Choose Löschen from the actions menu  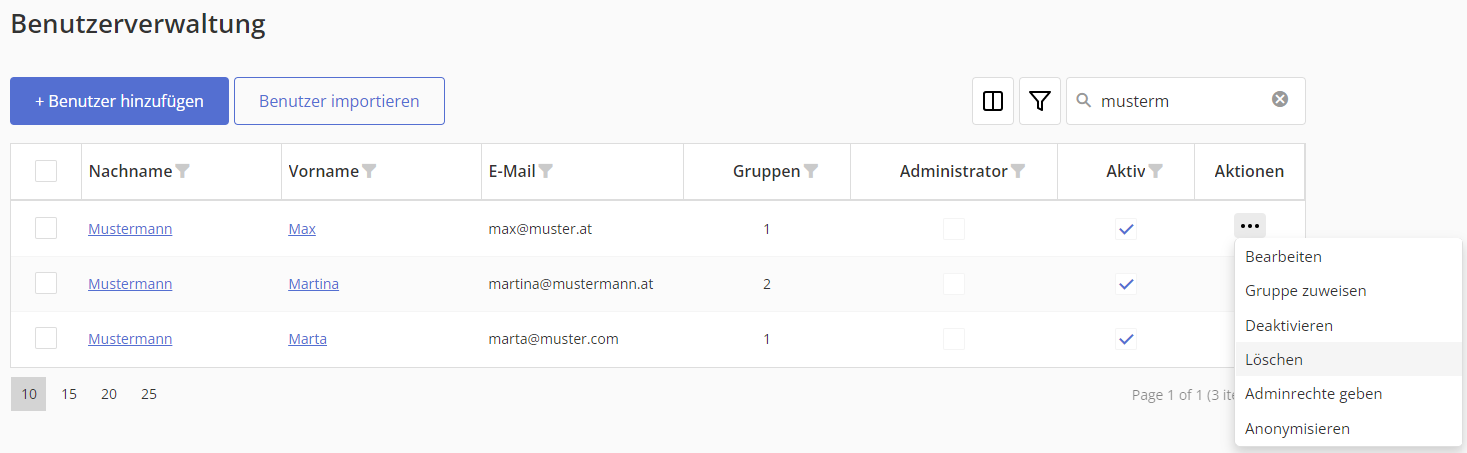[1274, 360]
